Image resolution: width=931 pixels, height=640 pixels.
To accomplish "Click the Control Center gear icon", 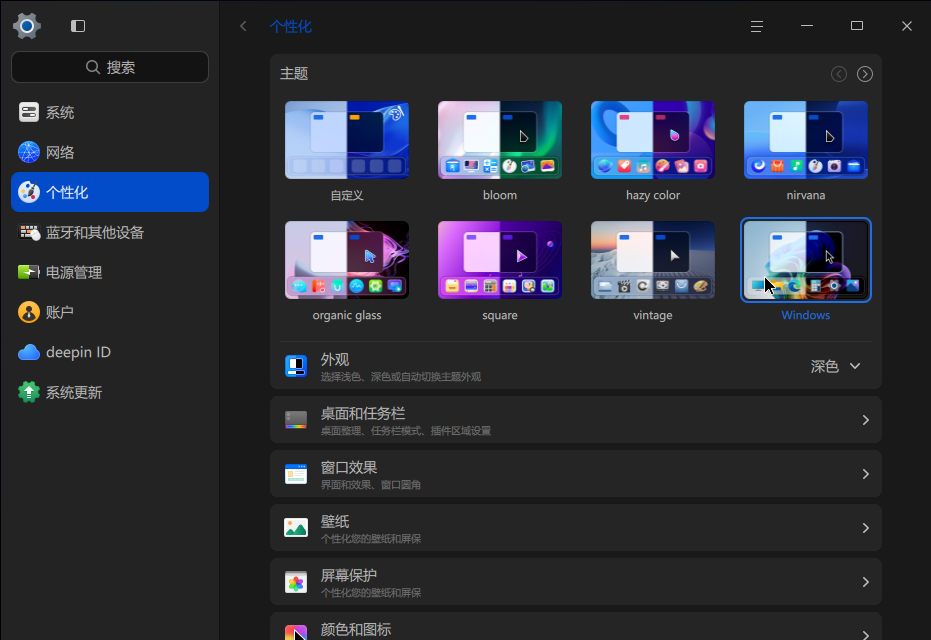I will point(27,26).
